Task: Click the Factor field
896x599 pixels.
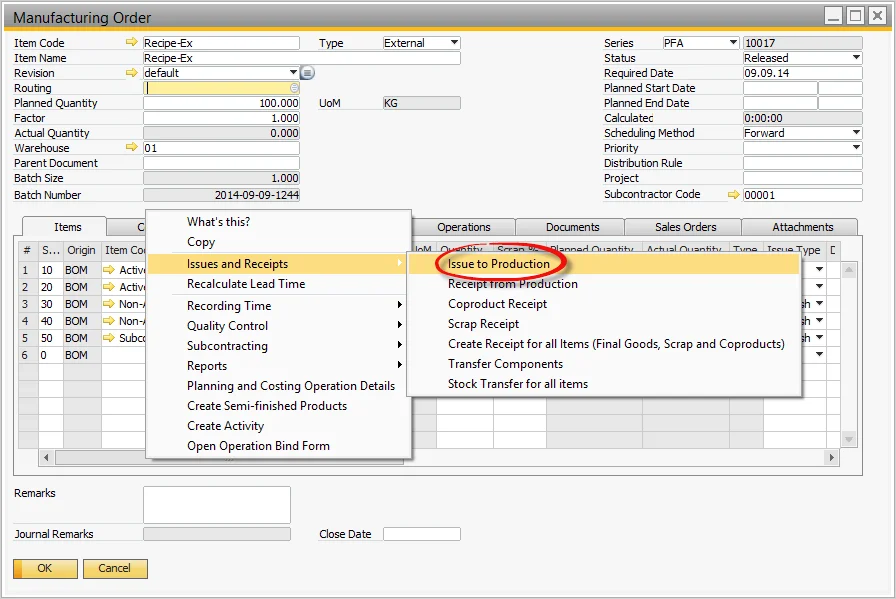Action: coord(221,118)
